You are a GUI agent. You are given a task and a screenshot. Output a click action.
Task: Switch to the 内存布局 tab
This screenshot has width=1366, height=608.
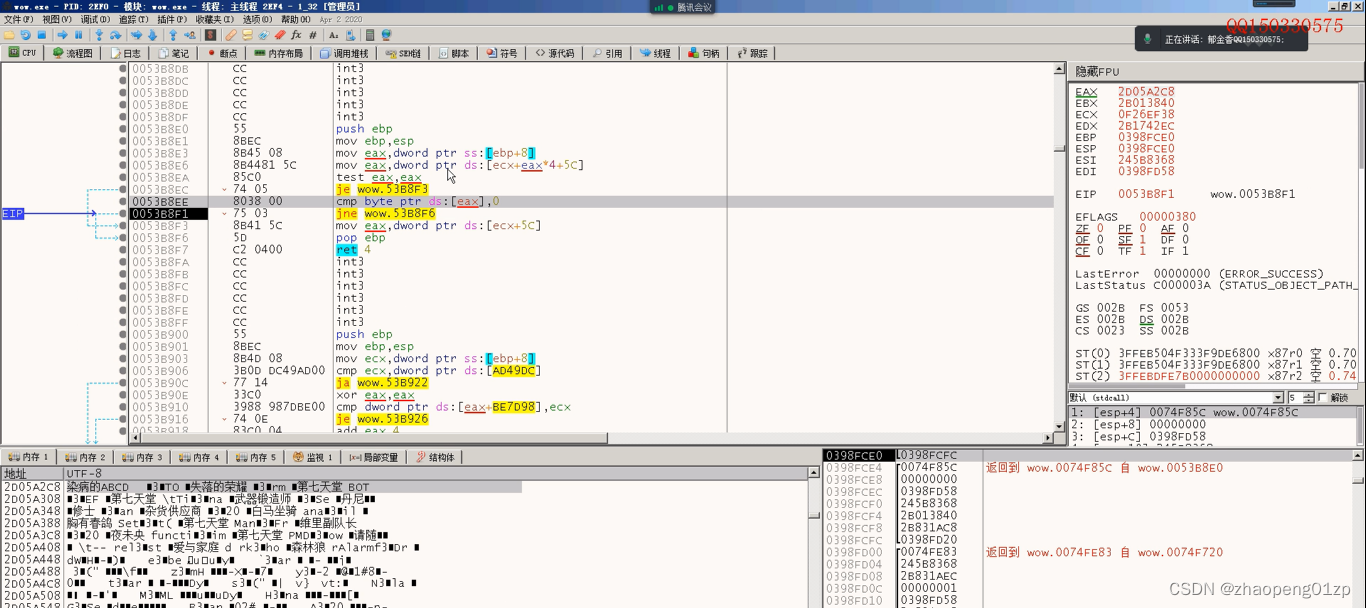click(x=278, y=53)
